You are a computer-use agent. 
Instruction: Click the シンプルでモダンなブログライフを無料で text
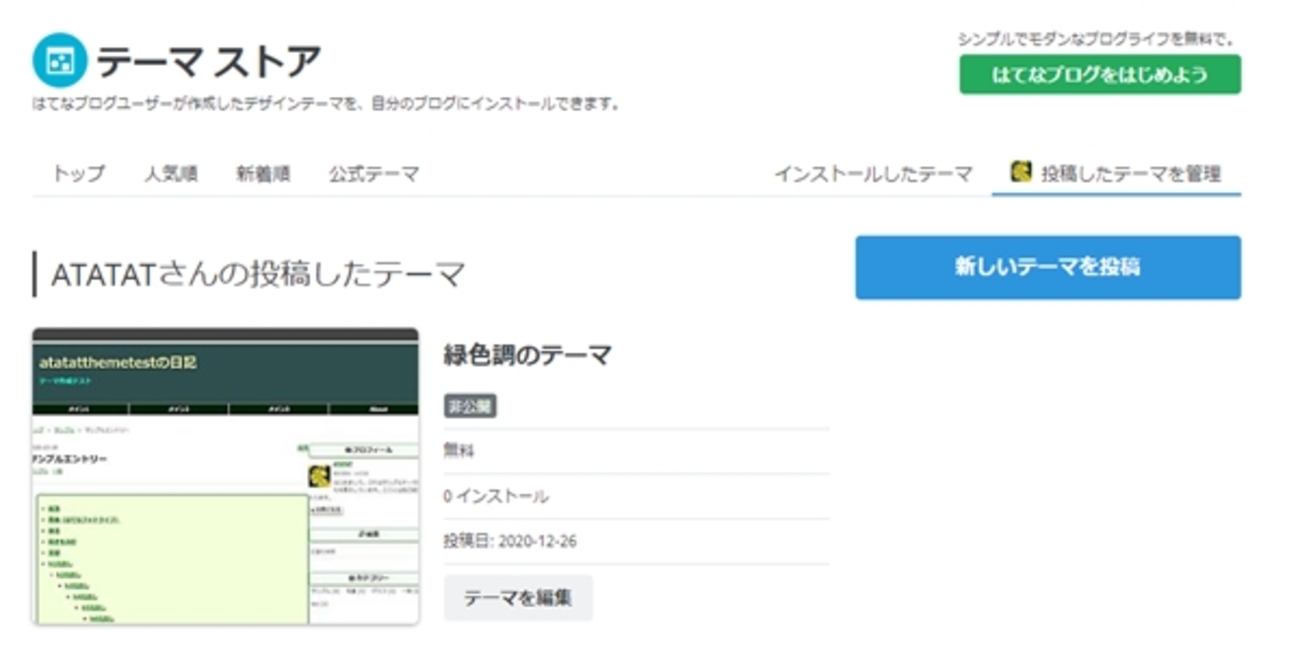tap(1098, 40)
